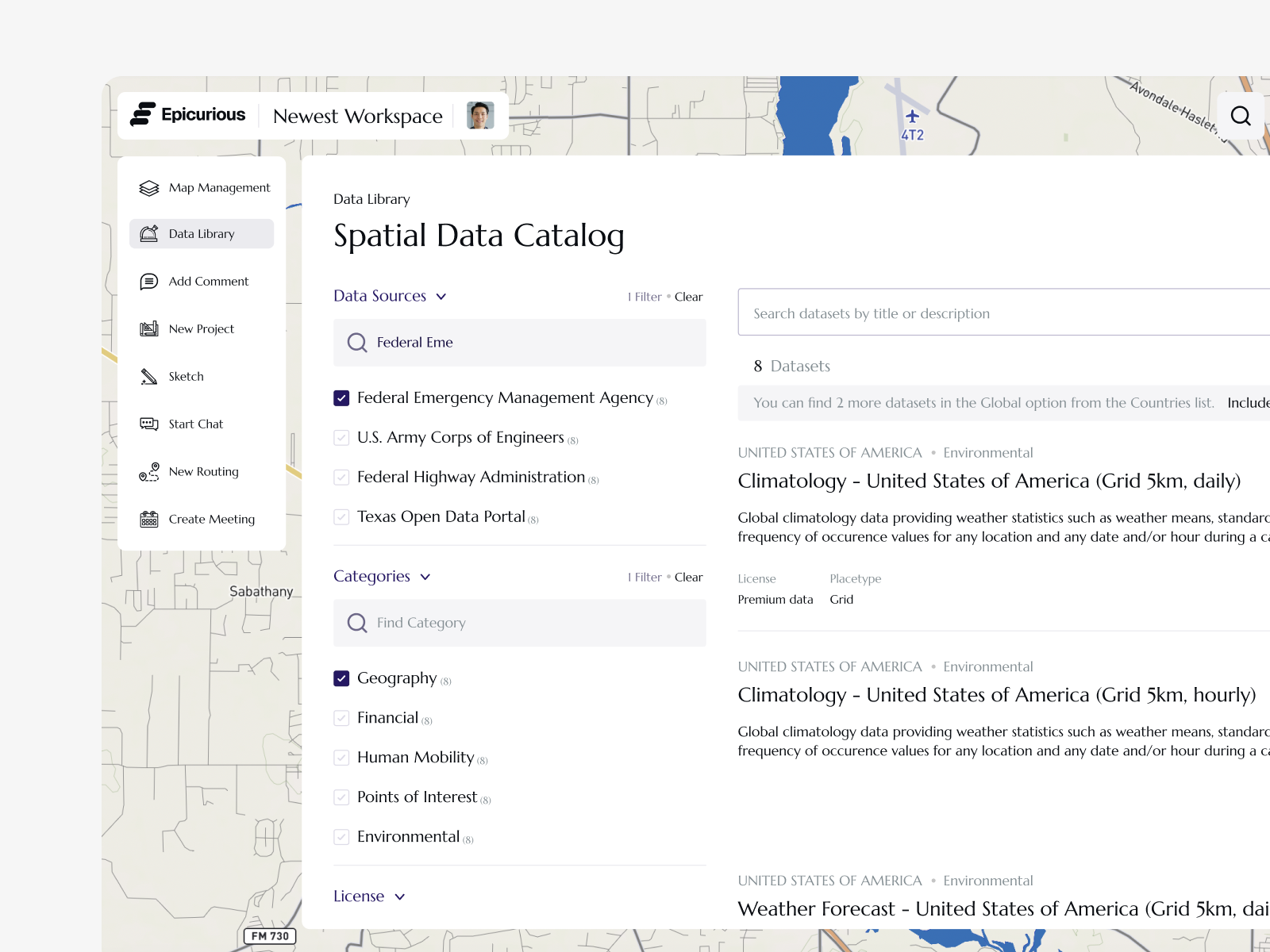Screen dimensions: 1270x952
Task: Uncheck the Geography category checkbox
Action: click(x=341, y=678)
